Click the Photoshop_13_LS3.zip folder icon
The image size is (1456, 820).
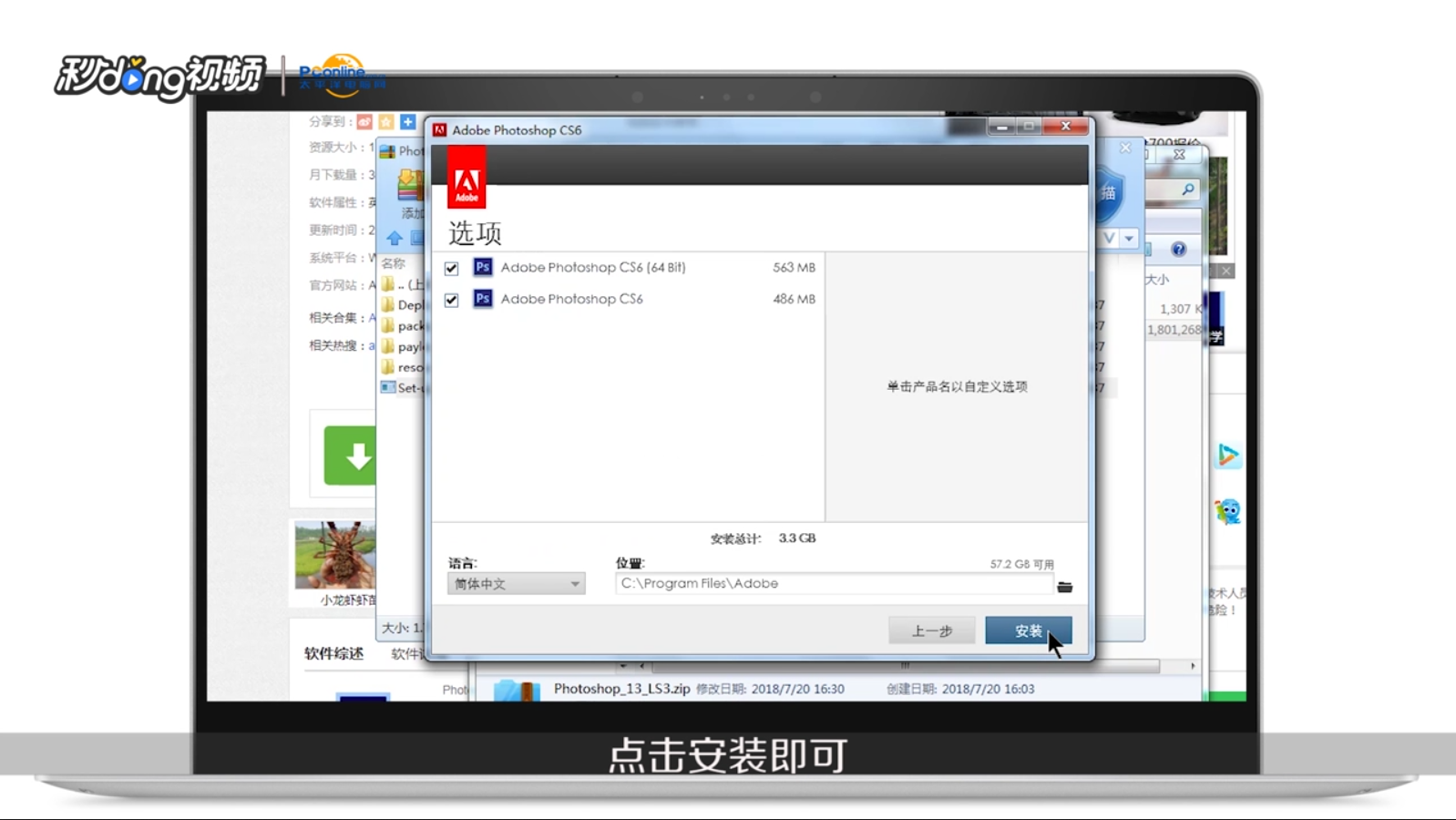[517, 690]
